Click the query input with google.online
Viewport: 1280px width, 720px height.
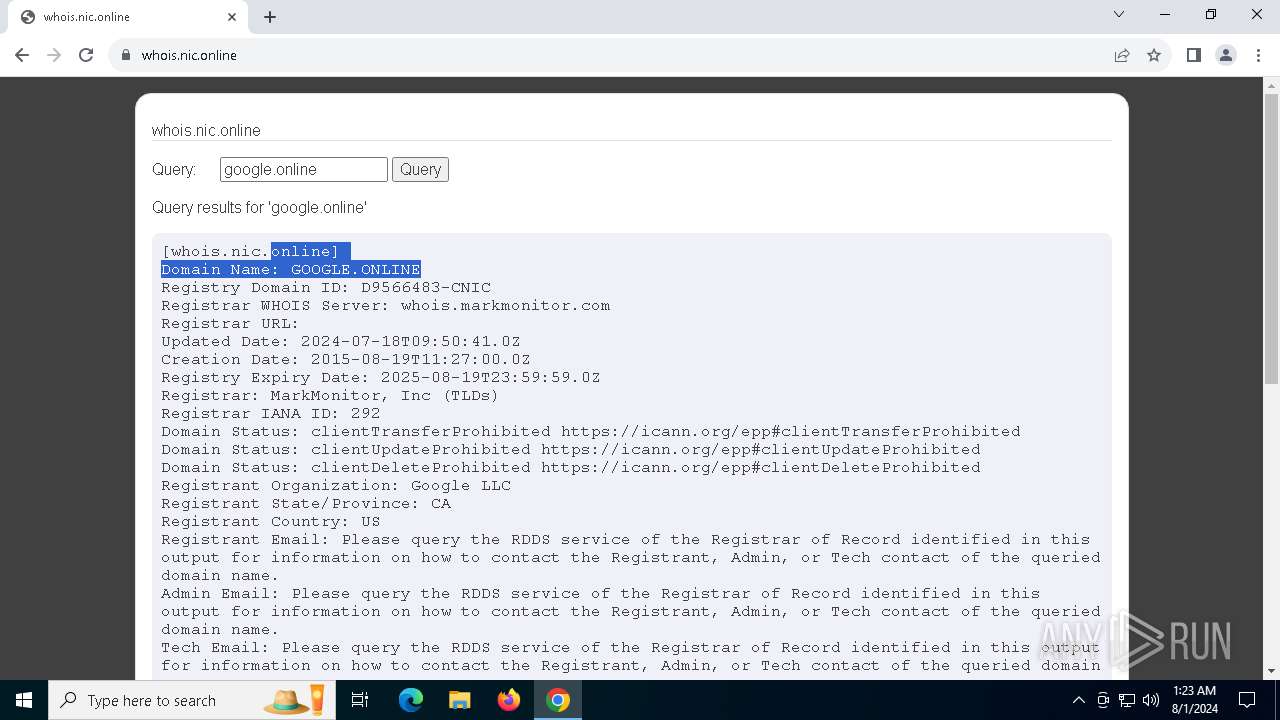(304, 169)
